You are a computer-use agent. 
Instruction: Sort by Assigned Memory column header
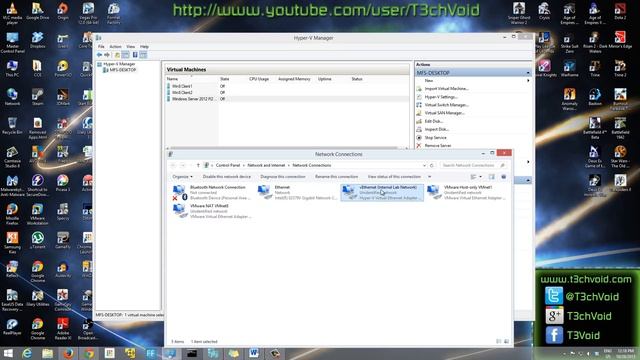[294, 79]
